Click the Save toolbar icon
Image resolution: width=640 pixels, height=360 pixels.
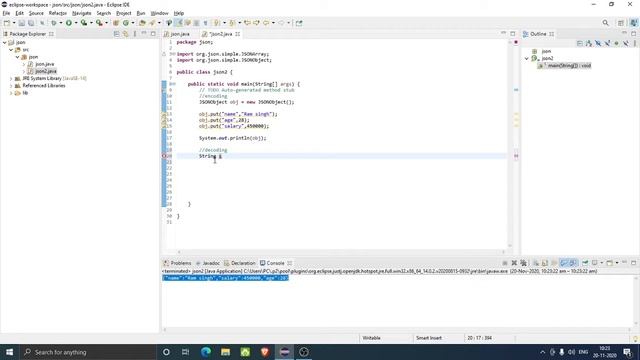pos(22,23)
